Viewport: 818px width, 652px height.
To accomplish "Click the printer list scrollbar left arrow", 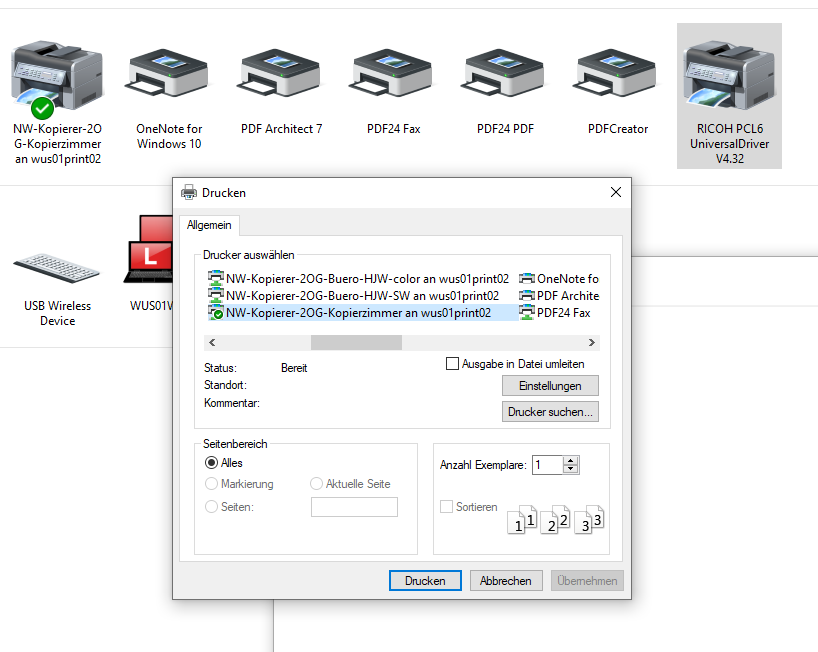I will (212, 343).
